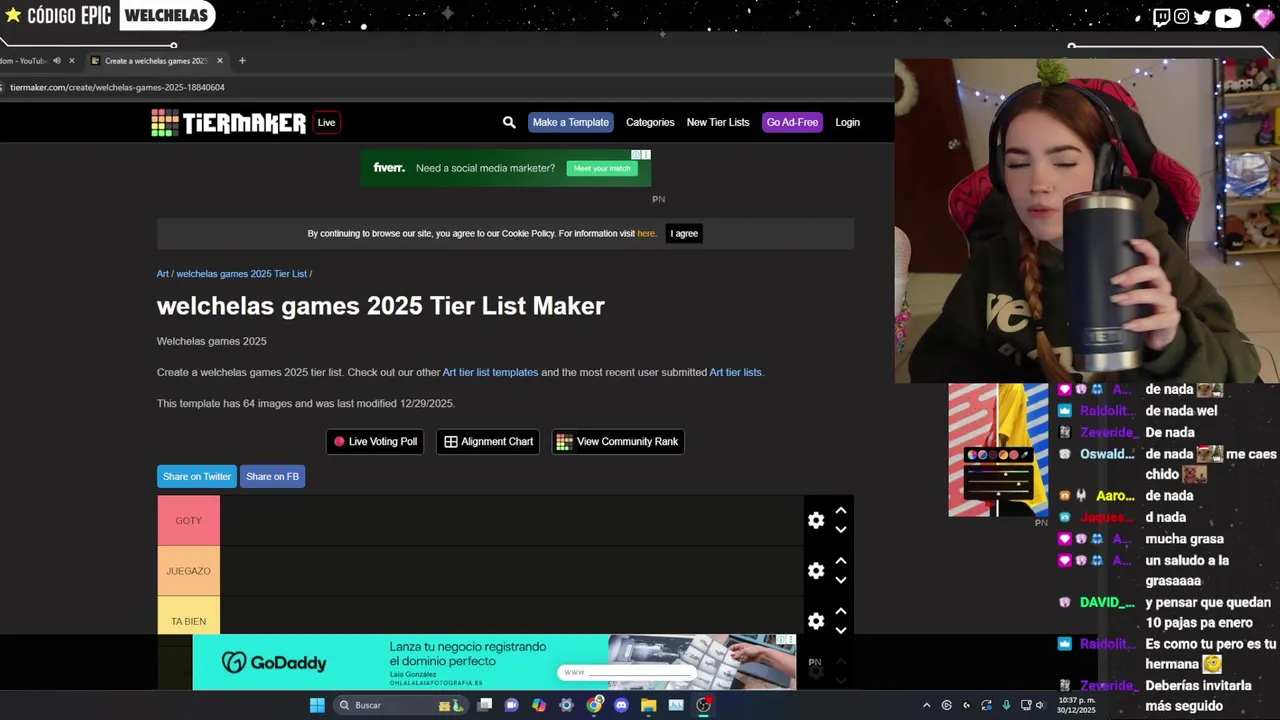Open settings gear for GOTY row

tap(816, 520)
